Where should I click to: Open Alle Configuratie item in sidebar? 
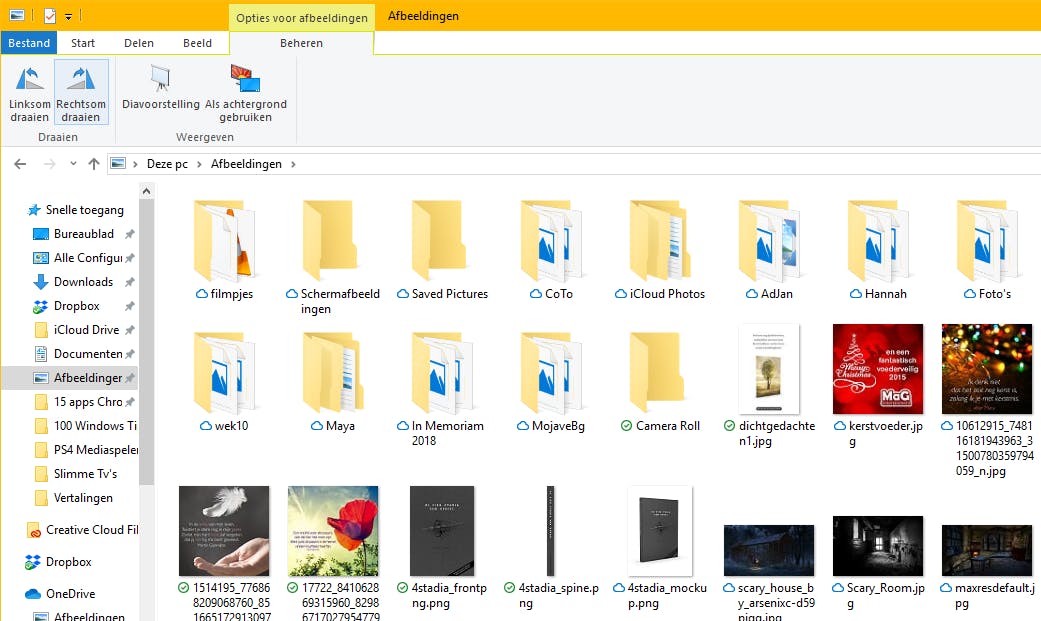click(x=88, y=258)
